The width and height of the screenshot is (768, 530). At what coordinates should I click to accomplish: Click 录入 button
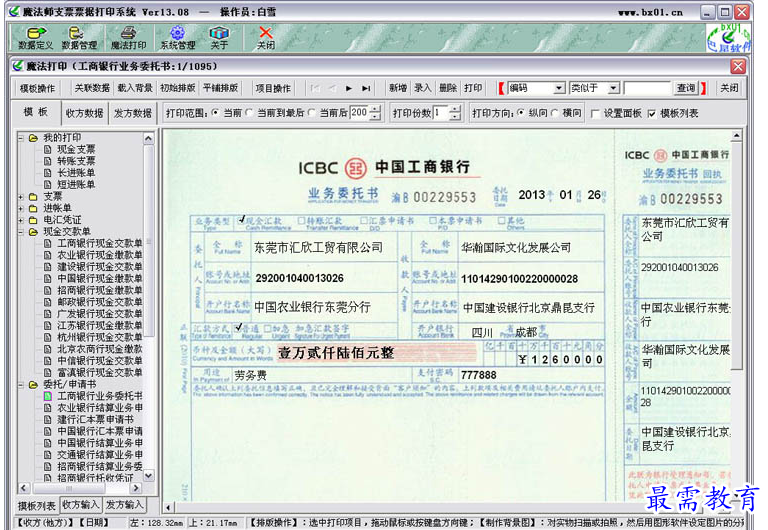423,88
